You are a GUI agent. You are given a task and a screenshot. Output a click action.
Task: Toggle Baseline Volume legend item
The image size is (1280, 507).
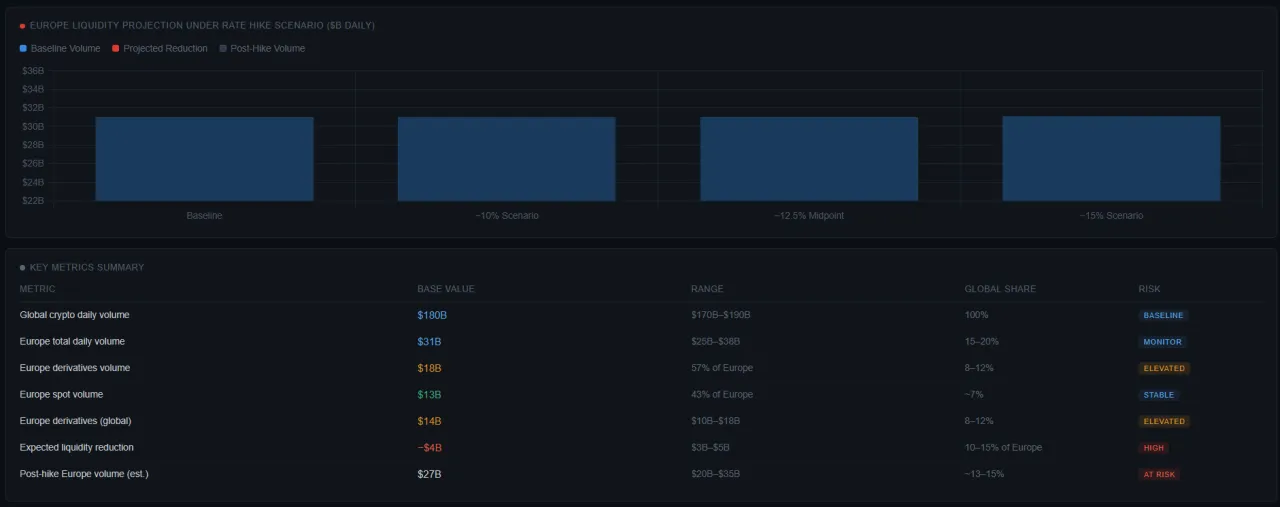[x=59, y=49]
